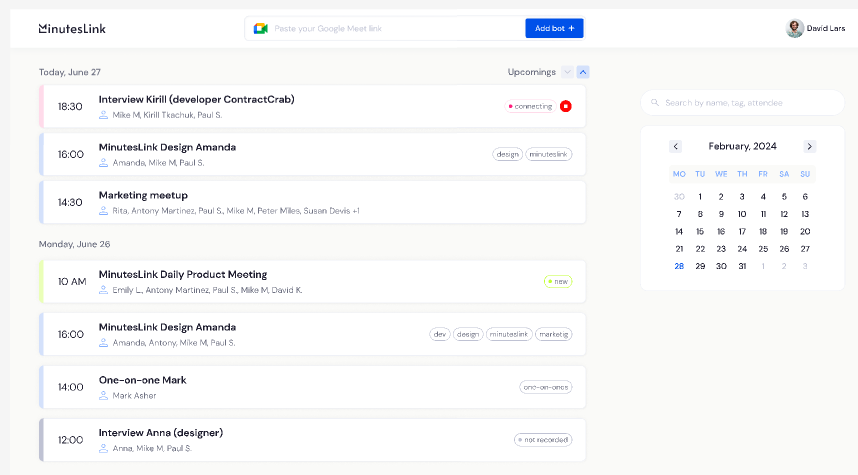
Task: Click the 10 AM time label
Action: 72,281
